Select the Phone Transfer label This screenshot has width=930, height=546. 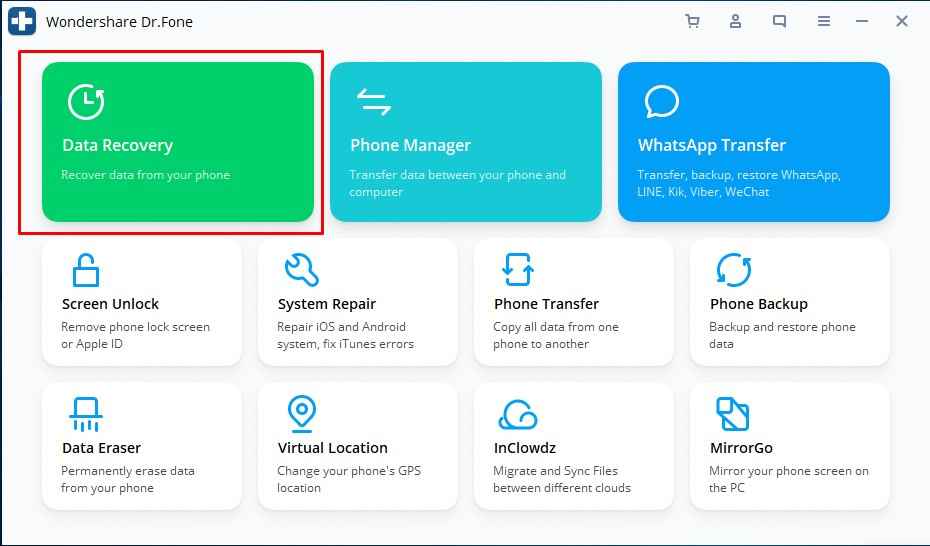[546, 304]
